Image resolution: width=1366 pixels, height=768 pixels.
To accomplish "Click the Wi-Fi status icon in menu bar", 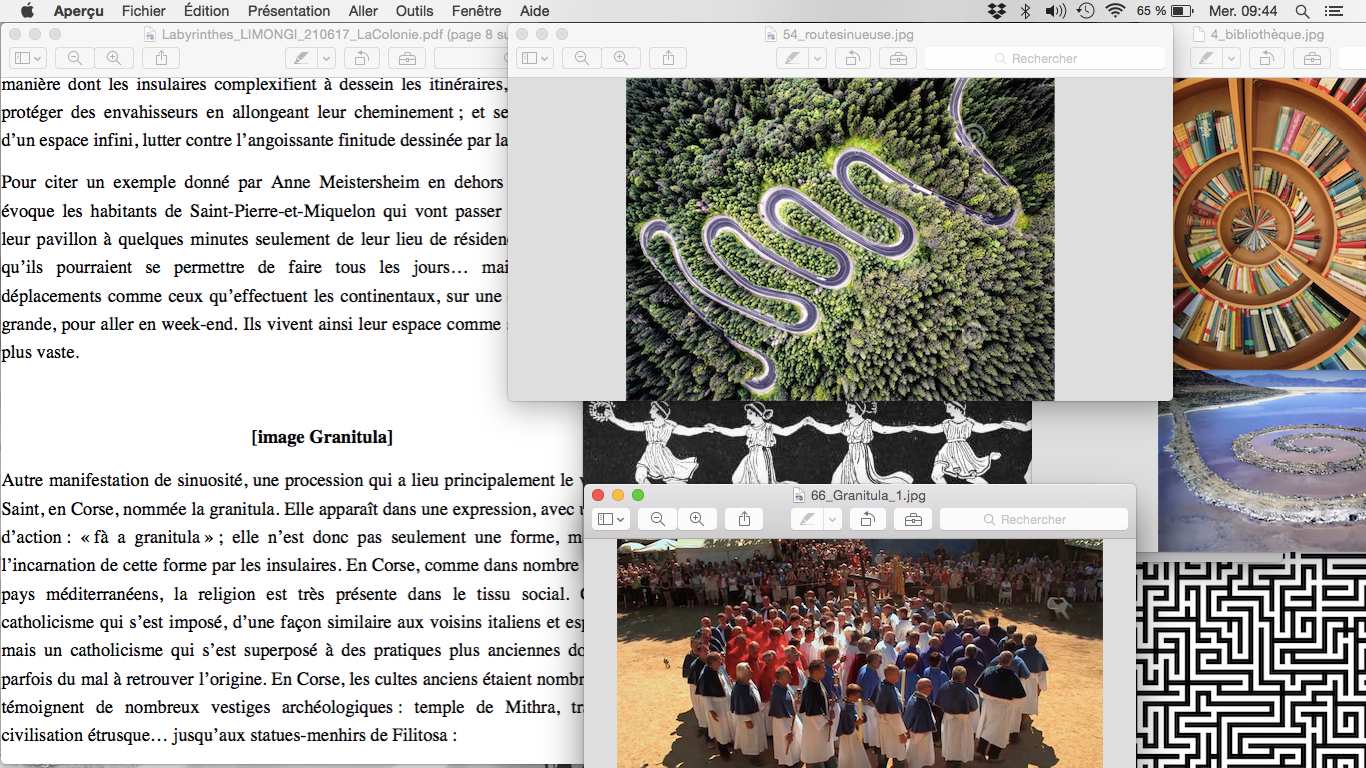I will [x=1115, y=11].
